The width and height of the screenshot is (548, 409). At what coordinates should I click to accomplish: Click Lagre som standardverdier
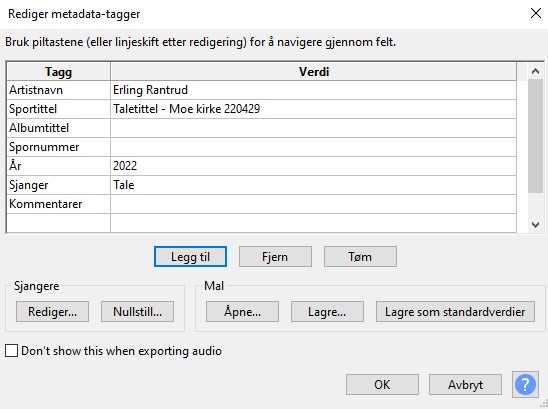coord(455,311)
